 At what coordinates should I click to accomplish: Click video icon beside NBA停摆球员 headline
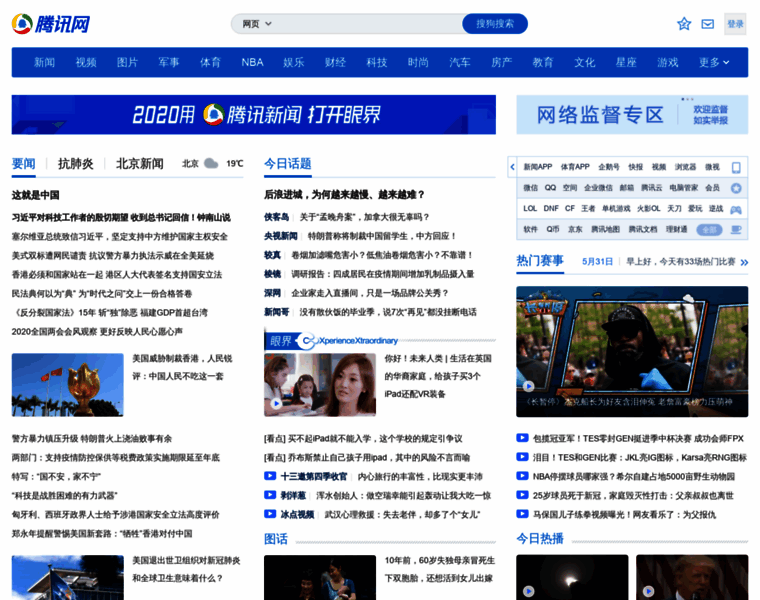[522, 475]
